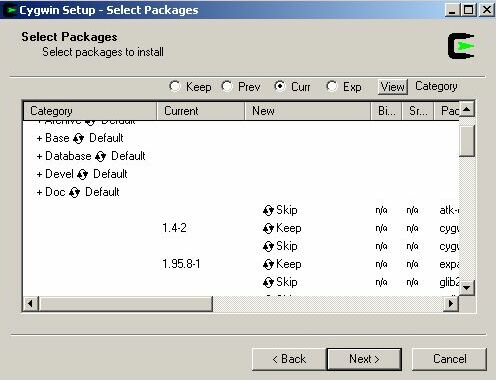Cycle the install action icon beside Database

100,156
